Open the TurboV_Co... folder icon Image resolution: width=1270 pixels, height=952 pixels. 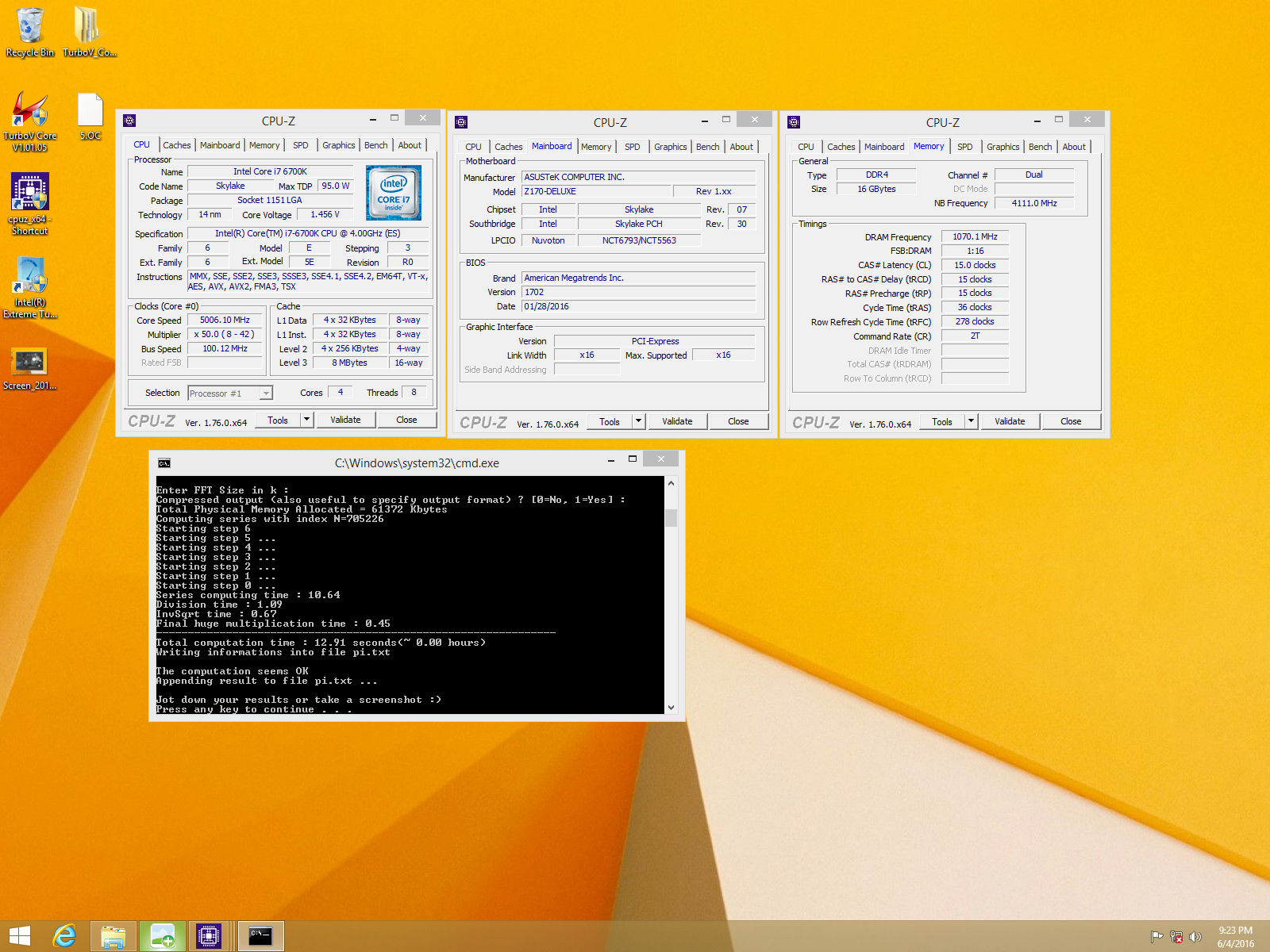(89, 32)
